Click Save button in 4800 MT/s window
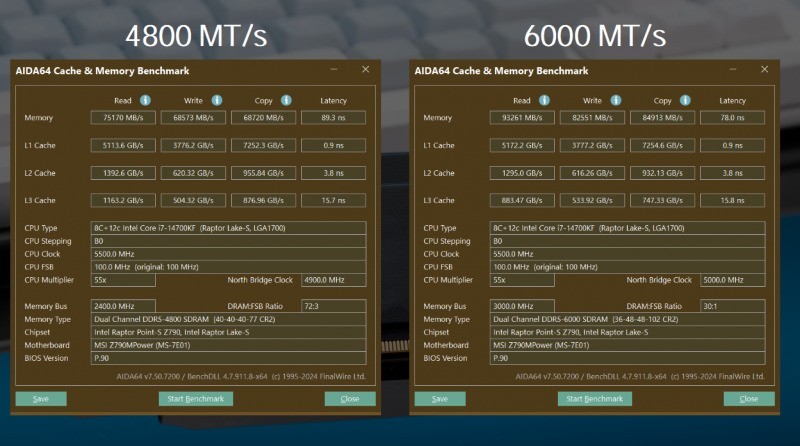Viewport: 800px width, 446px height. click(x=41, y=399)
